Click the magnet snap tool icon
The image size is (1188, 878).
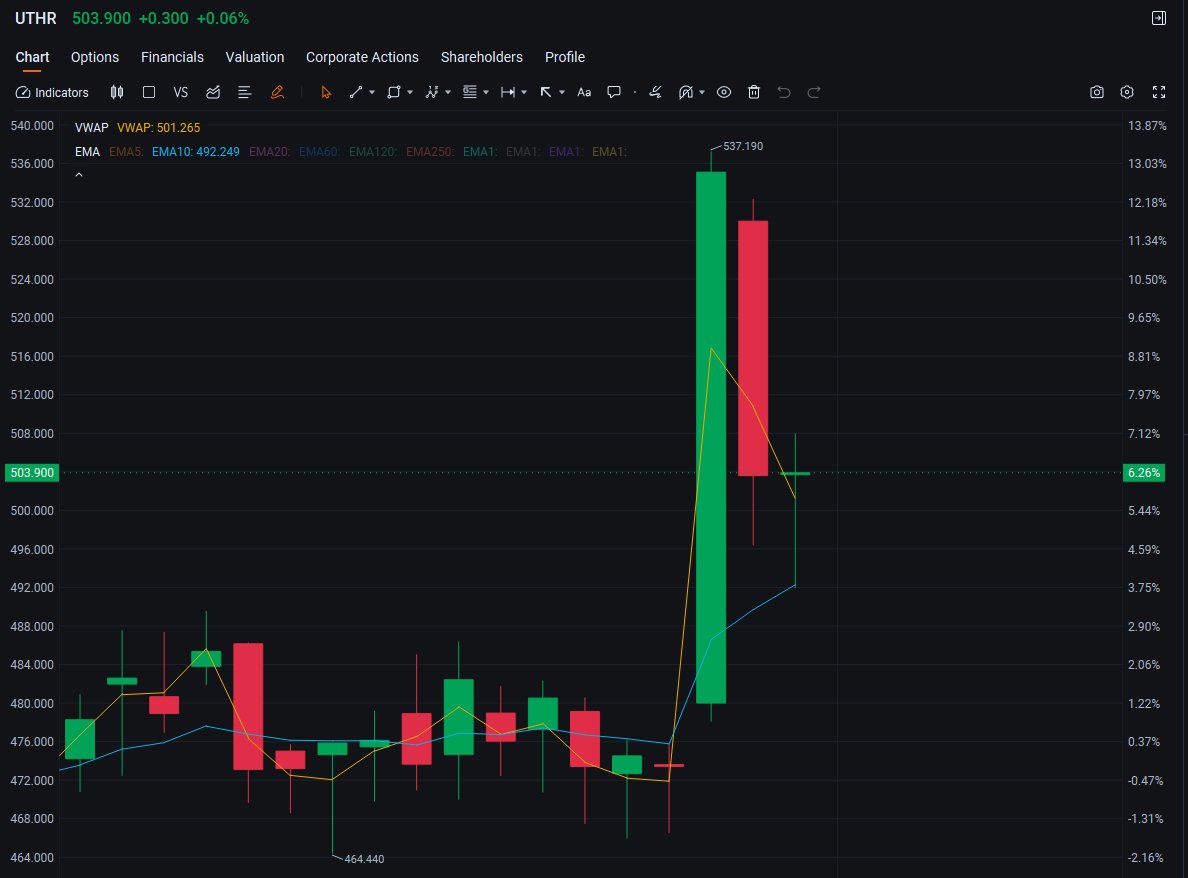click(x=686, y=92)
